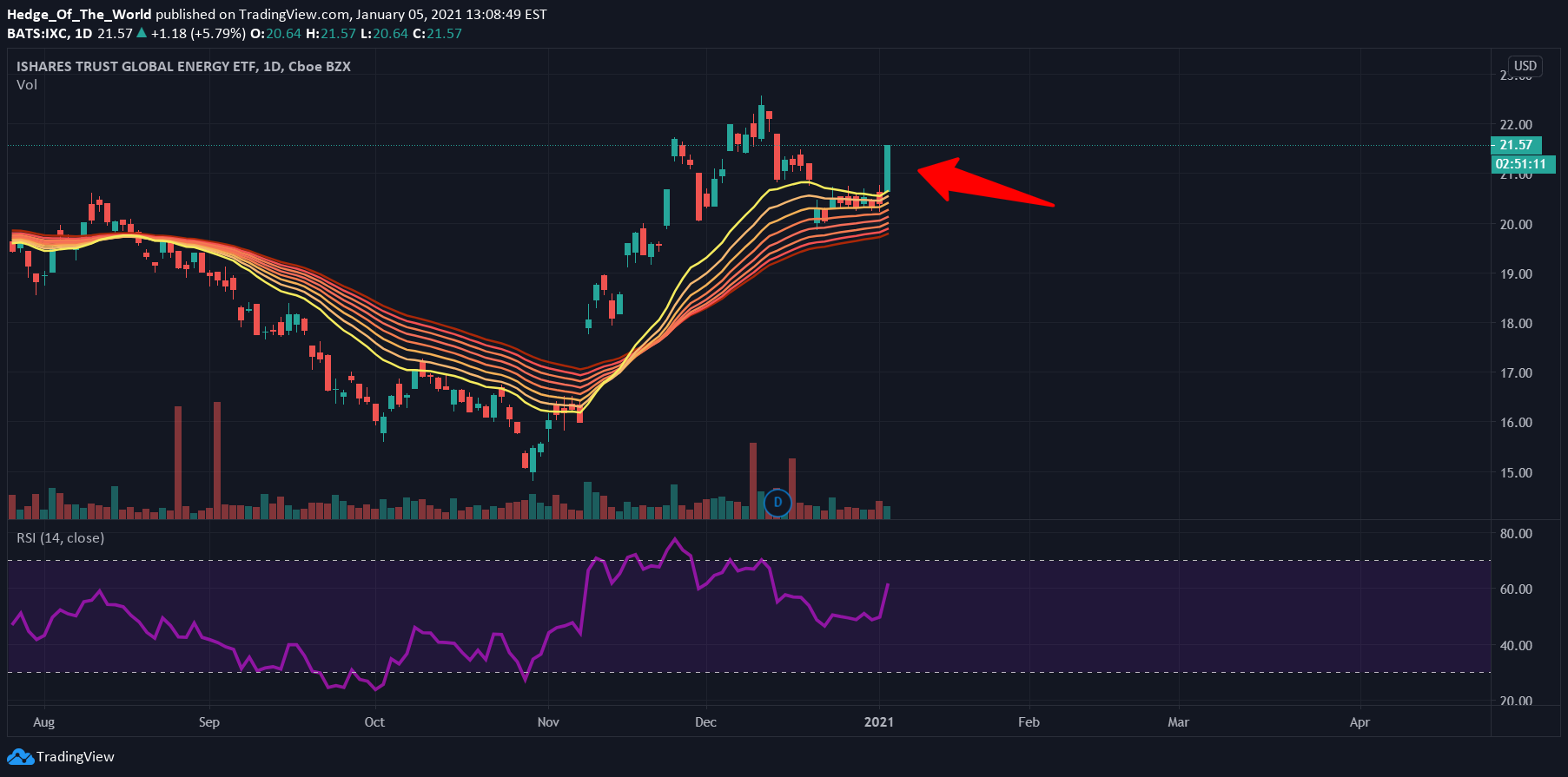This screenshot has width=1568, height=777.
Task: Click the TradingView cloud logo icon
Action: [21, 757]
